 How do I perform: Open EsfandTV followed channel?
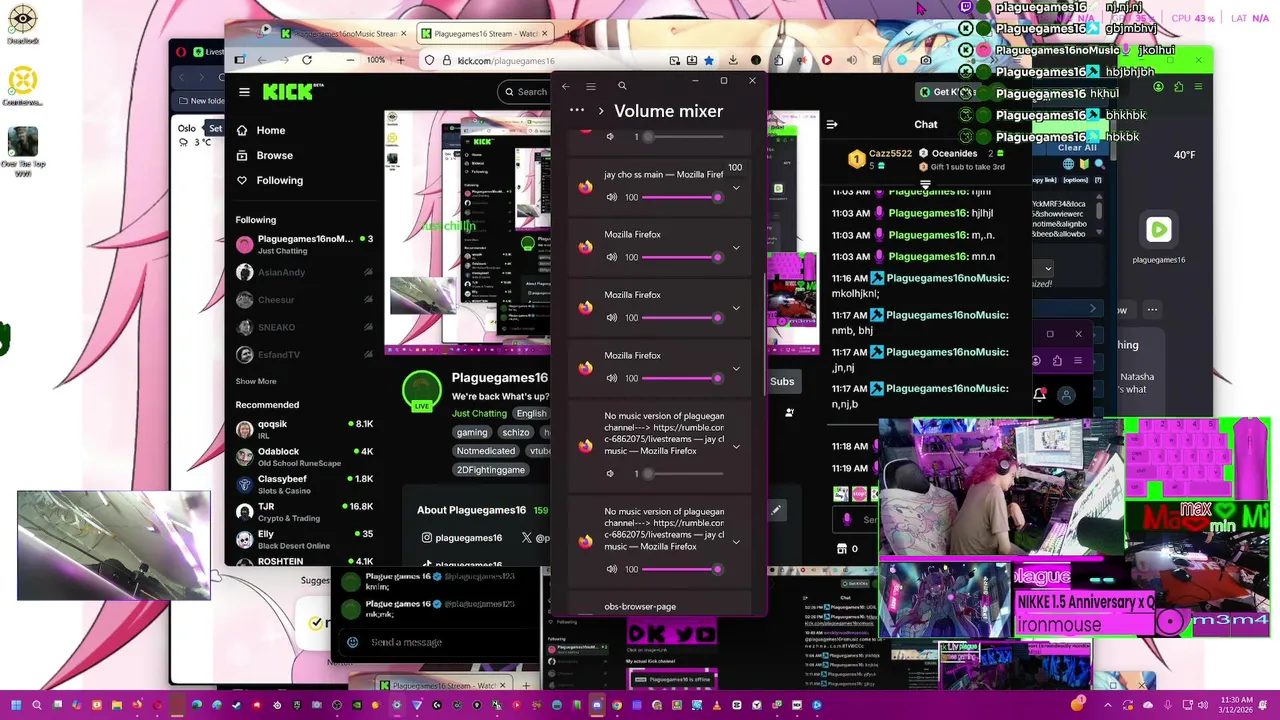305,354
